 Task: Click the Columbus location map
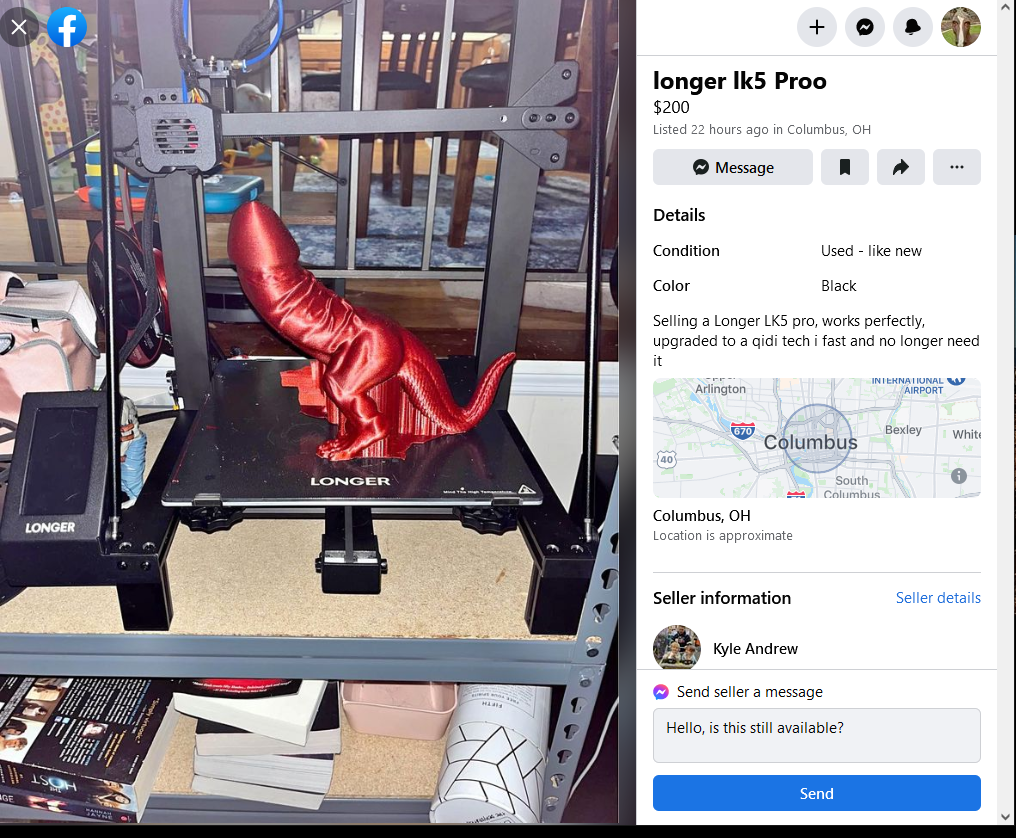tap(816, 438)
